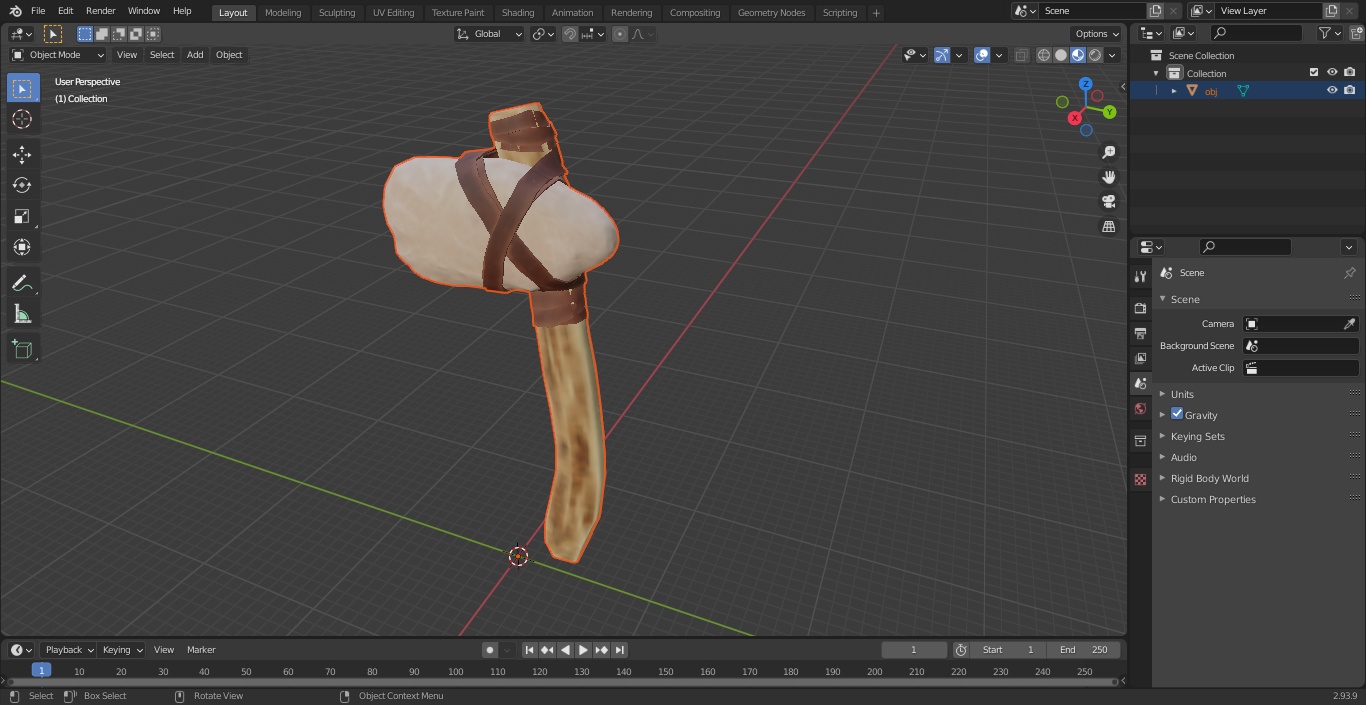Click the mesh data icon beside obj

click(x=1243, y=91)
